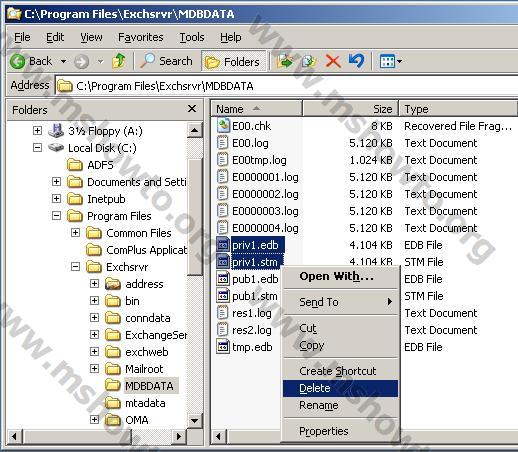Collapse the Local Disk (C:) node

37,147
